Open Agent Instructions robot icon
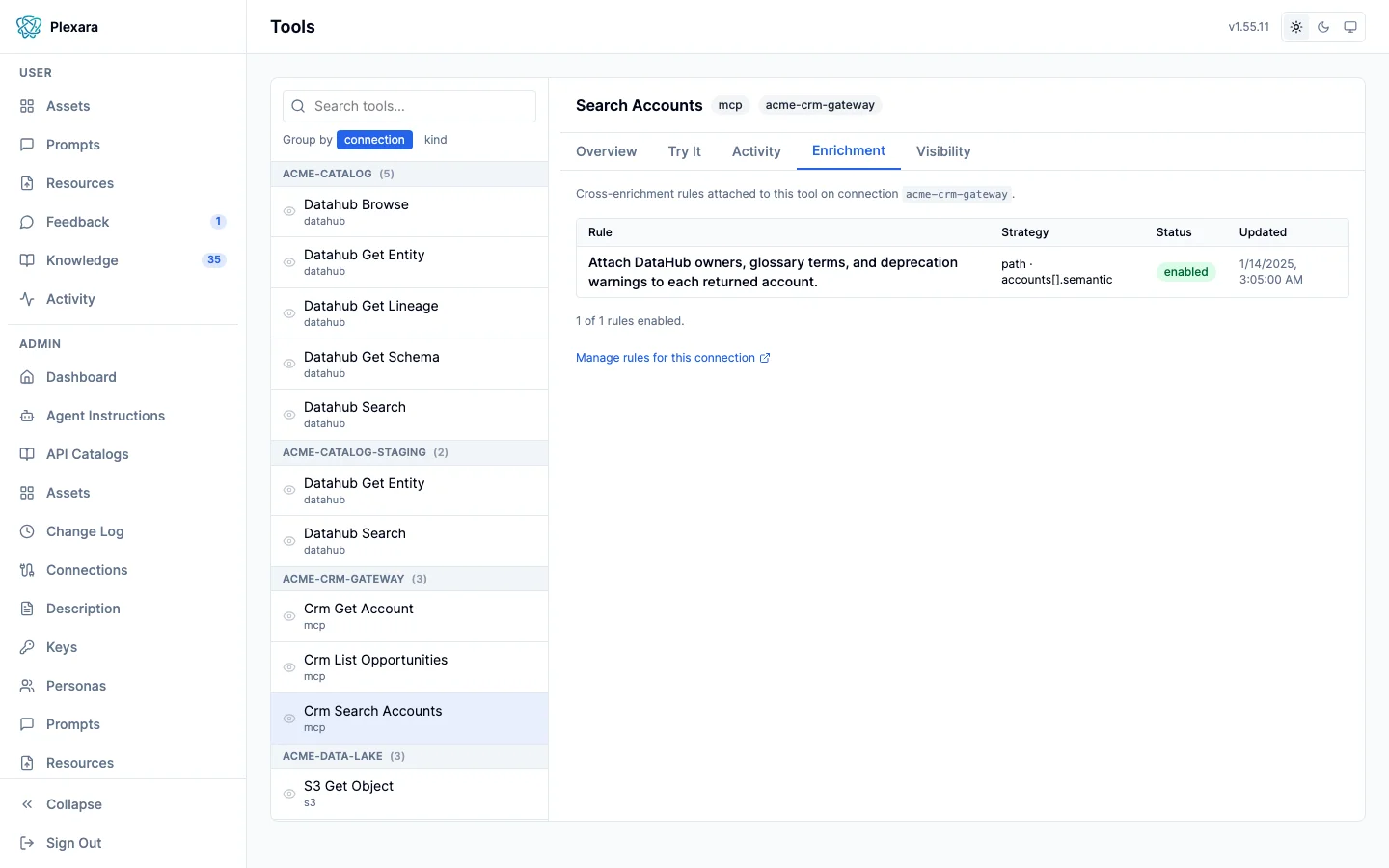 pyautogui.click(x=27, y=416)
